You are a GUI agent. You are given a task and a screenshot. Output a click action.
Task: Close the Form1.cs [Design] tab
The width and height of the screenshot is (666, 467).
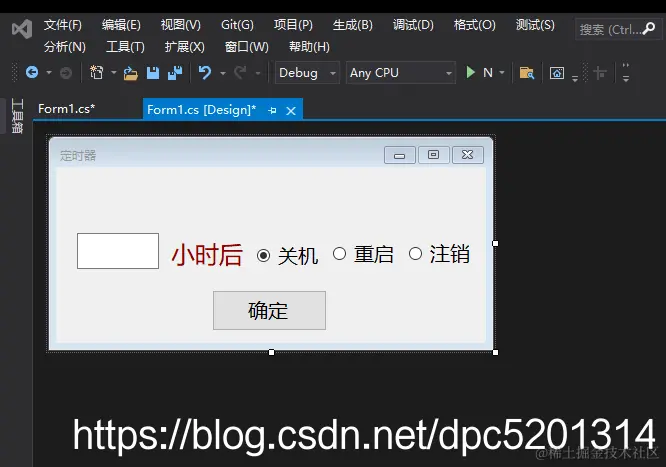click(291, 111)
